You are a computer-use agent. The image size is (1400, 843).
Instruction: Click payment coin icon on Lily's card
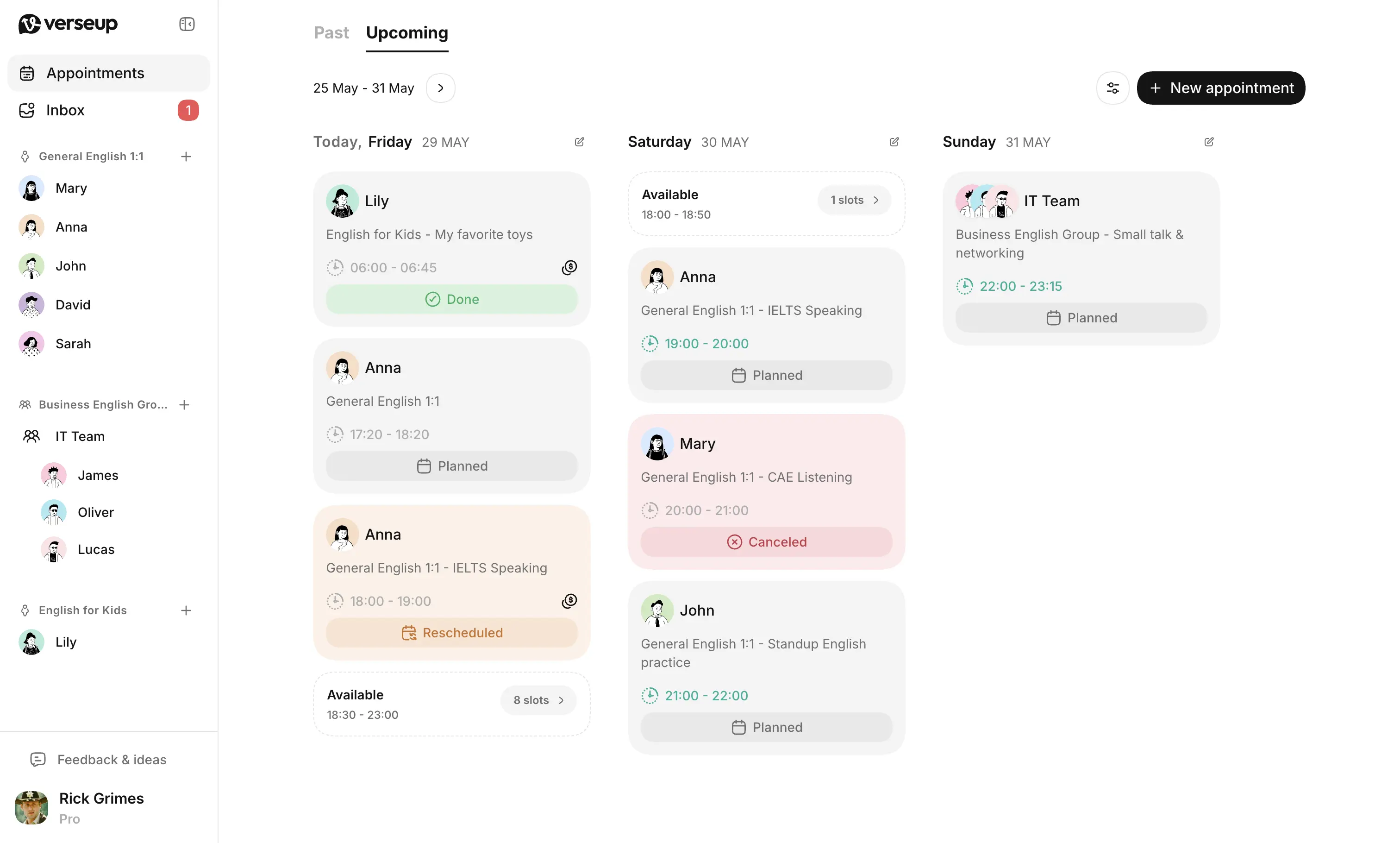[569, 267]
